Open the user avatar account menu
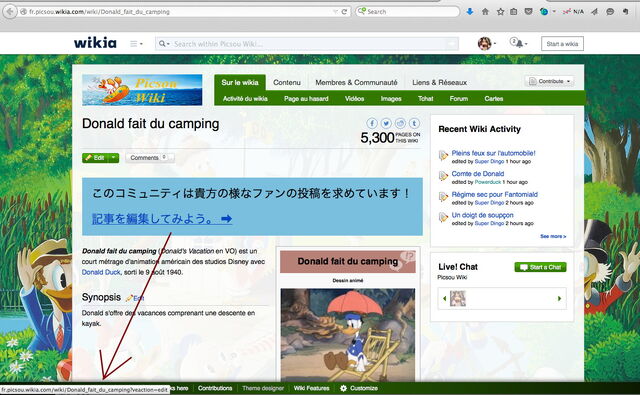 [487, 43]
